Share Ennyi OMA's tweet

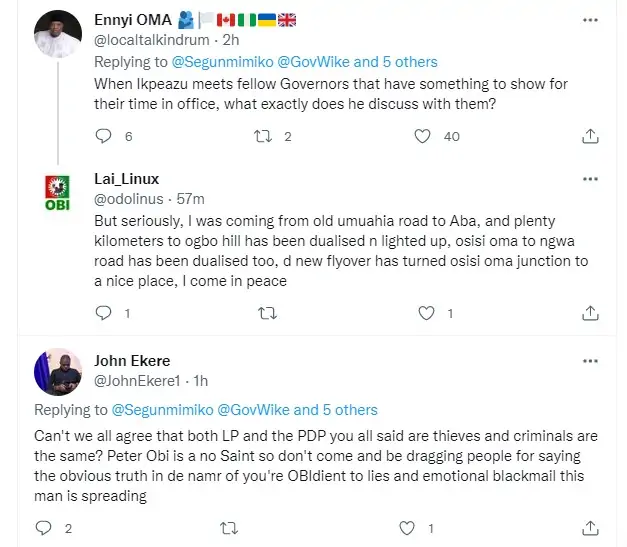[x=590, y=136]
